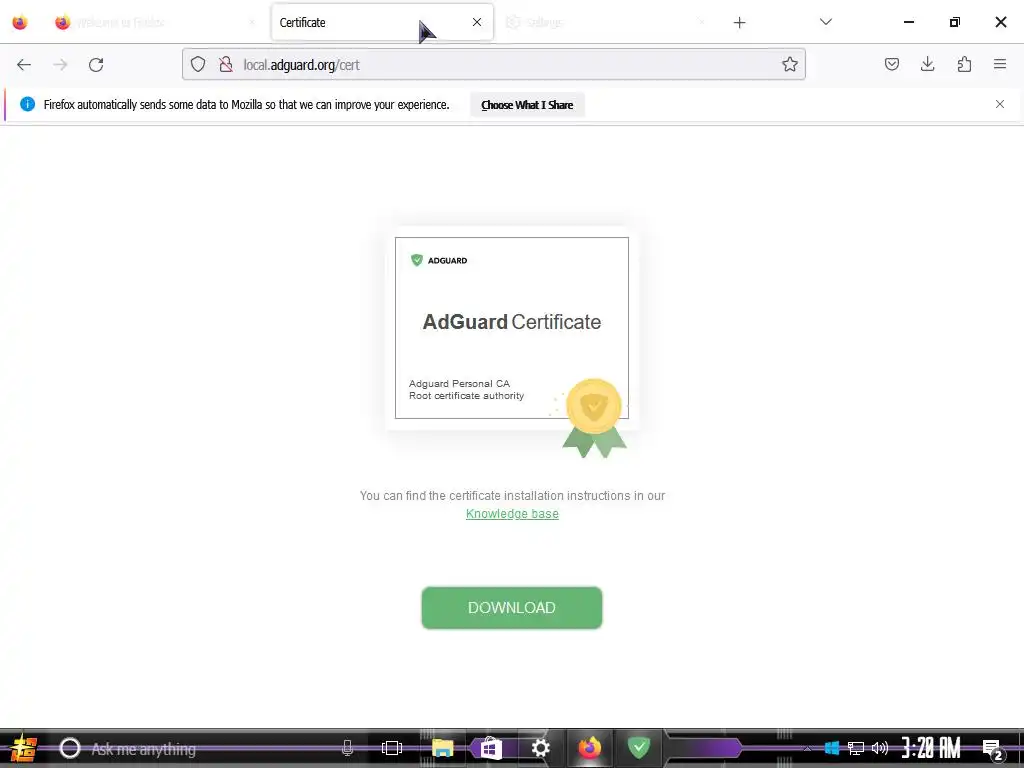Click the crossed-out padlock site info icon
The image size is (1024, 768).
click(226, 64)
